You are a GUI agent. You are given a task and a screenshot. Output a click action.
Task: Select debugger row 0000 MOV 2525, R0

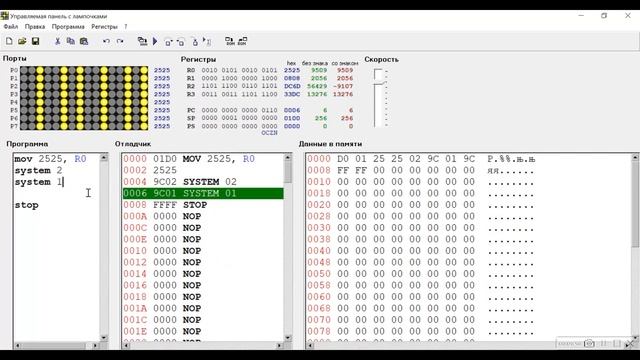[x=203, y=159]
